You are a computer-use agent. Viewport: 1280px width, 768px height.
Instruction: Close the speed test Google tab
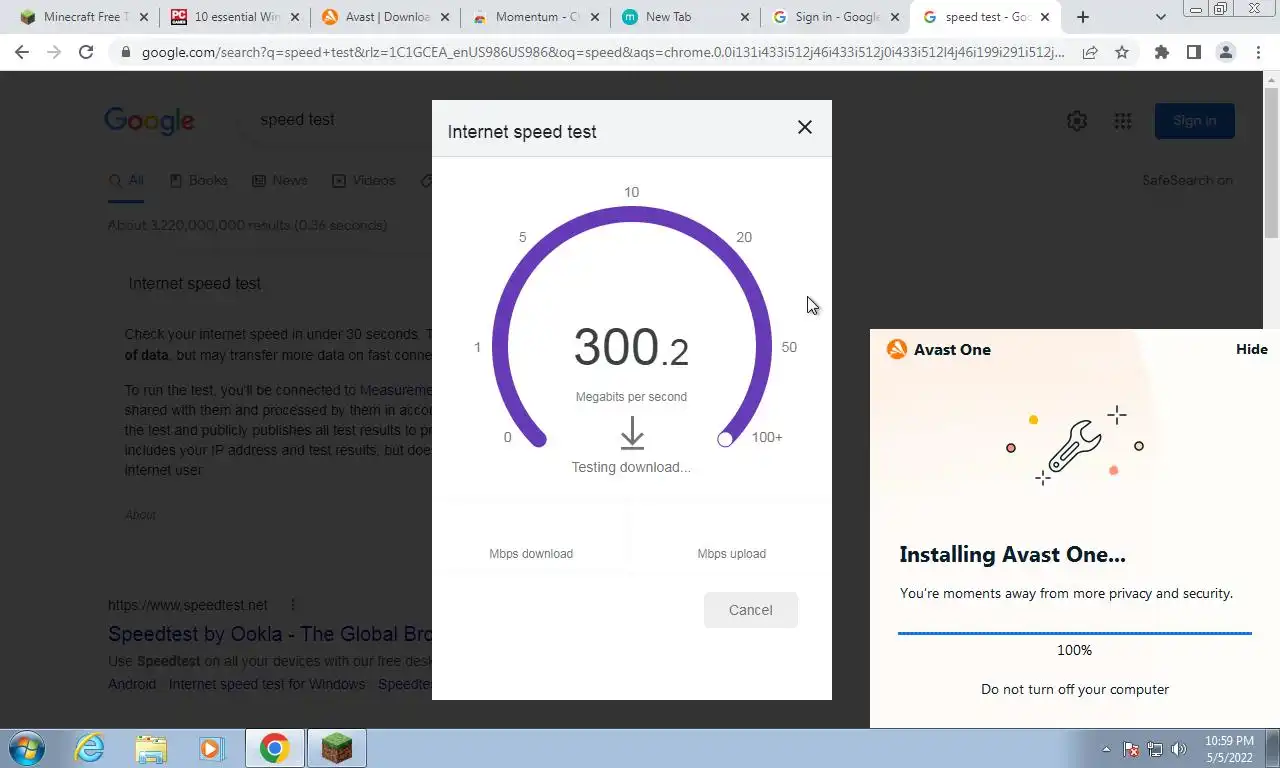point(1046,17)
